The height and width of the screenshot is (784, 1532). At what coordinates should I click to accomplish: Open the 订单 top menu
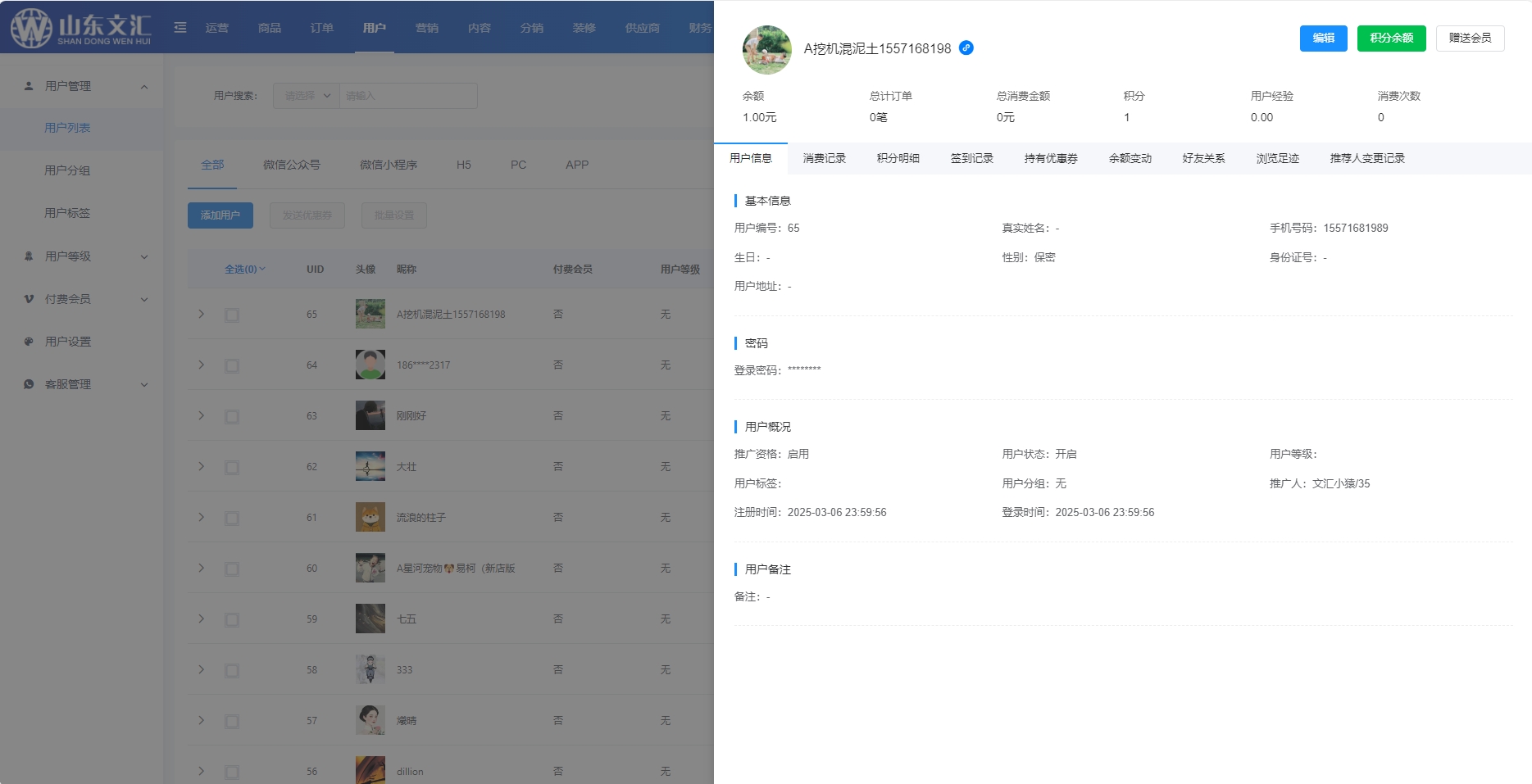point(322,28)
